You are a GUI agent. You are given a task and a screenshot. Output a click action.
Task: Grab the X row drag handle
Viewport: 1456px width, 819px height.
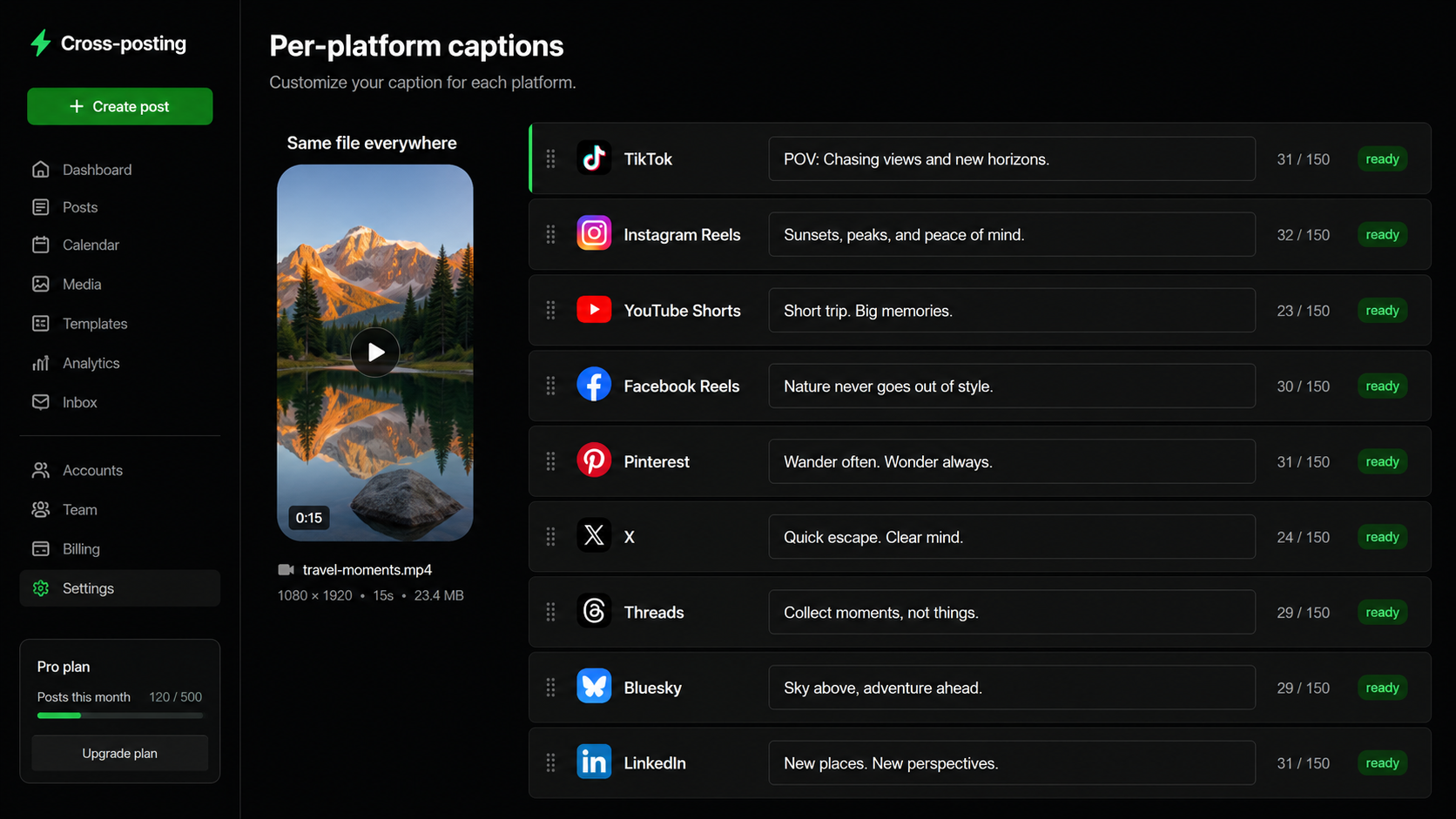click(x=550, y=537)
